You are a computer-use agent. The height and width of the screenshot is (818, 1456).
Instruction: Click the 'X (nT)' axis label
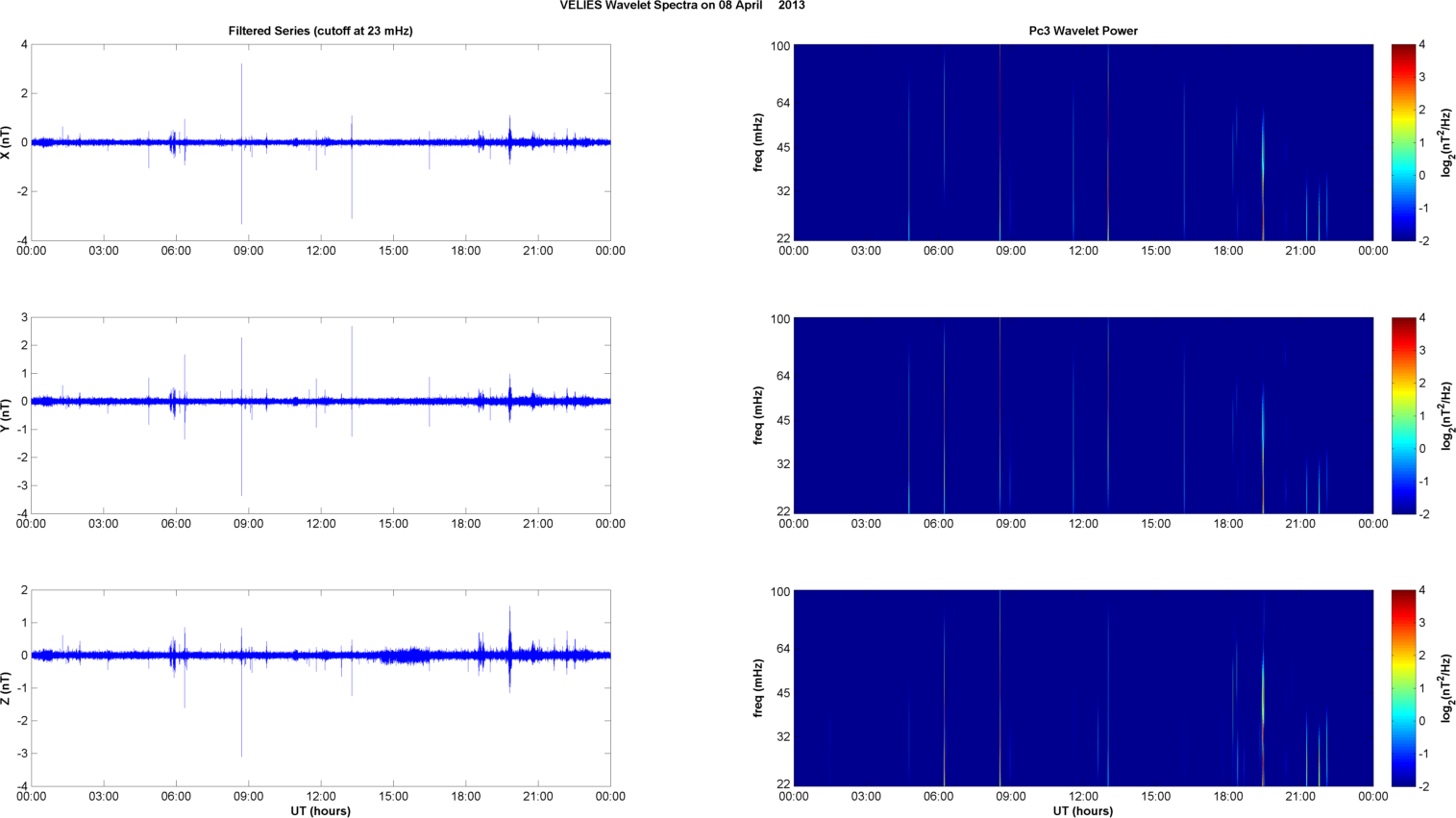tap(7, 142)
